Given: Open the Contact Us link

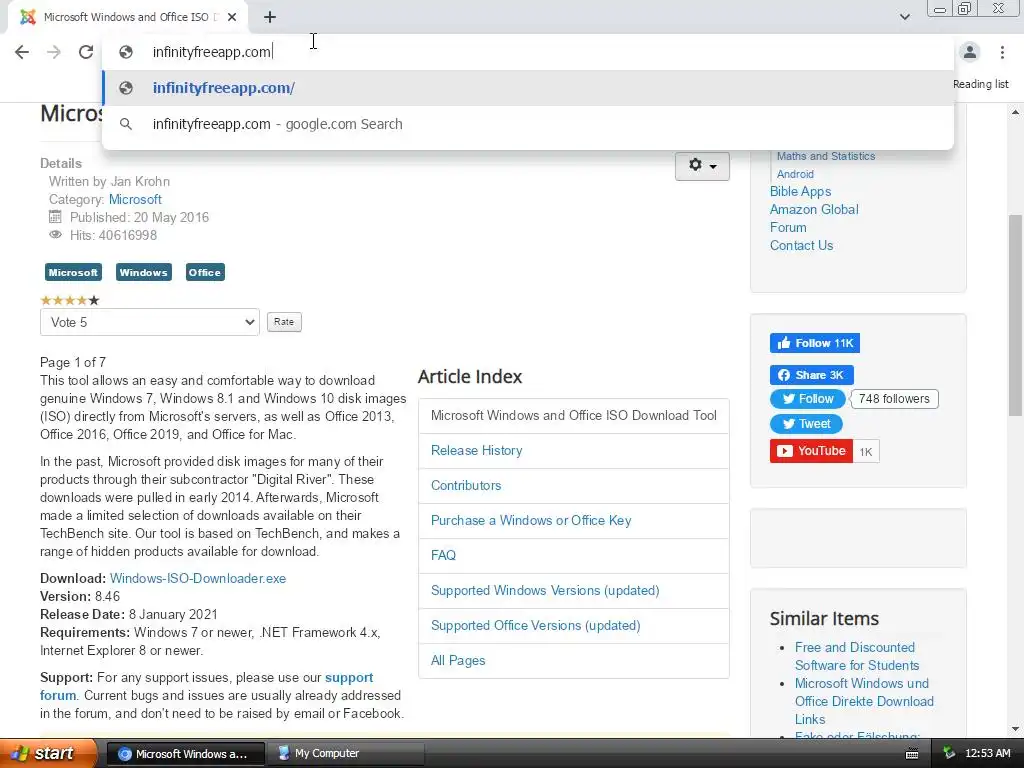Looking at the screenshot, I should click(801, 246).
